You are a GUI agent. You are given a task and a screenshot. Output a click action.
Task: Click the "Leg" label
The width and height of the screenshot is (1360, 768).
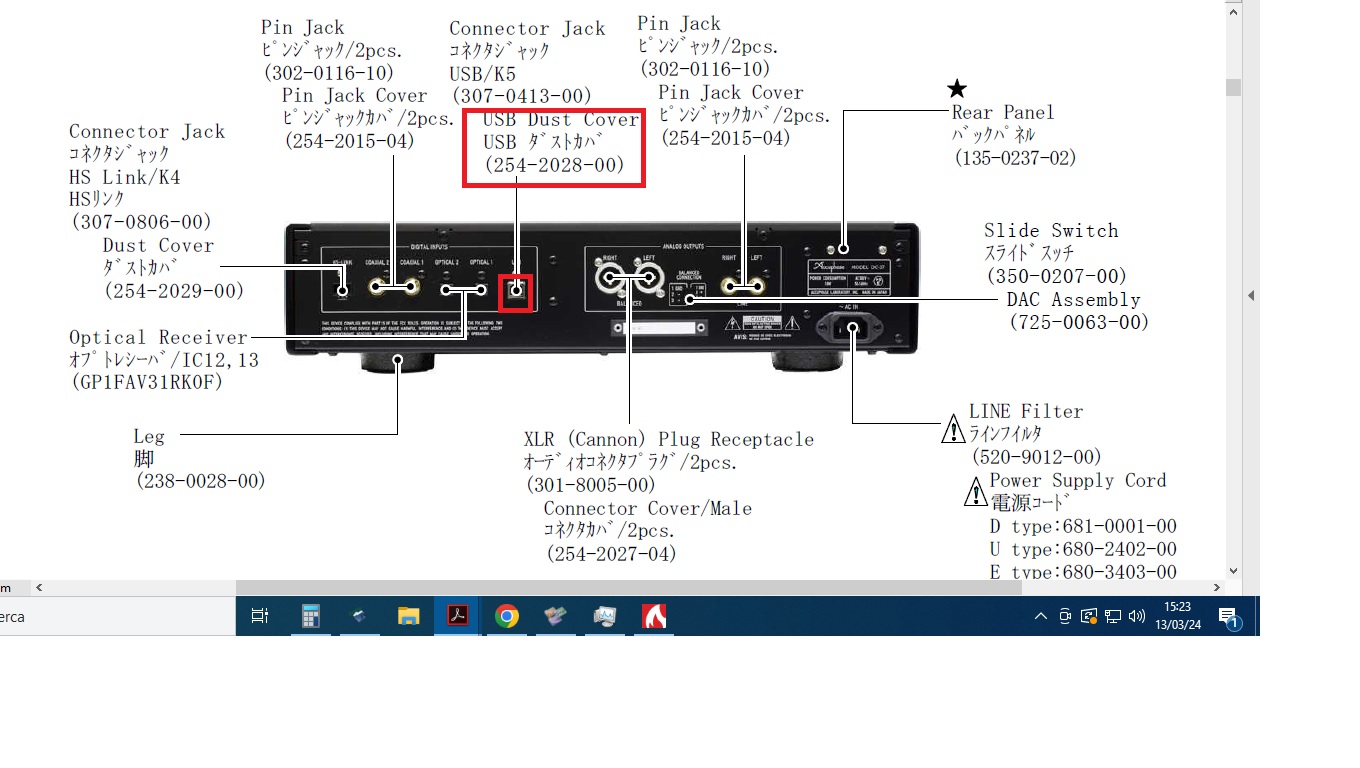(149, 436)
